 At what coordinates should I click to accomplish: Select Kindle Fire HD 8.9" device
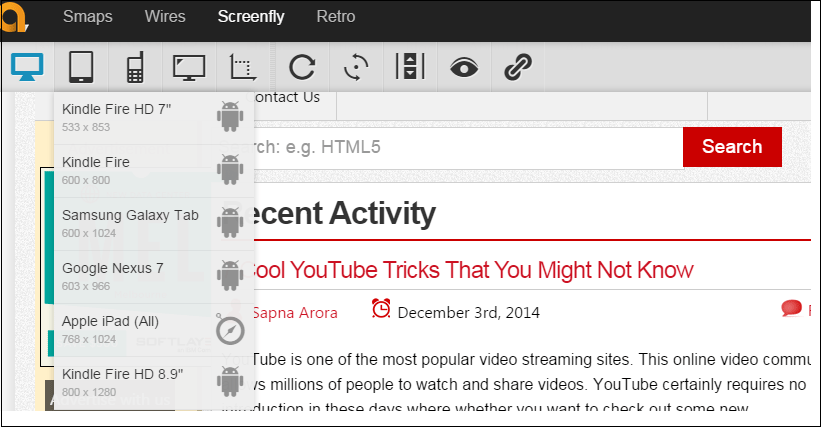(x=154, y=382)
